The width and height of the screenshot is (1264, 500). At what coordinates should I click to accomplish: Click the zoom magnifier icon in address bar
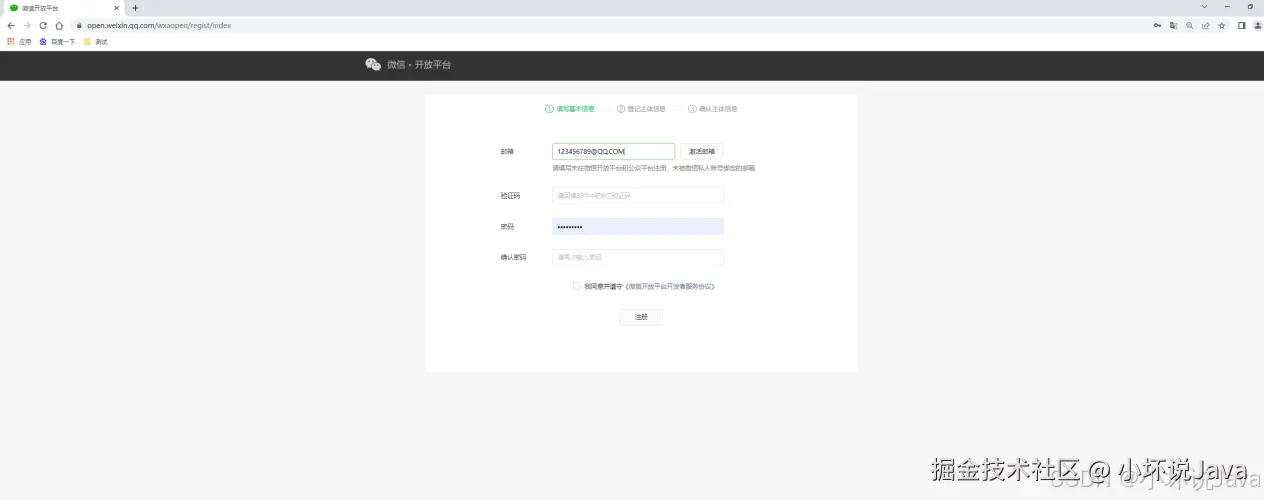tap(1189, 25)
